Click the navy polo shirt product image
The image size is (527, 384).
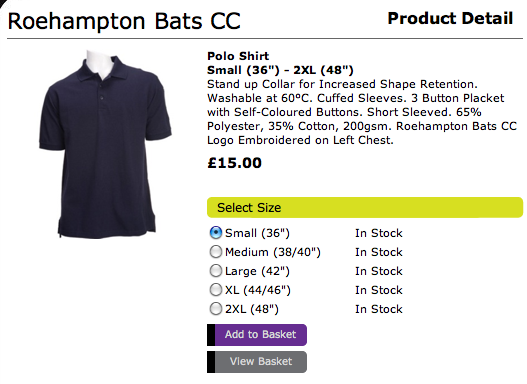(105, 144)
